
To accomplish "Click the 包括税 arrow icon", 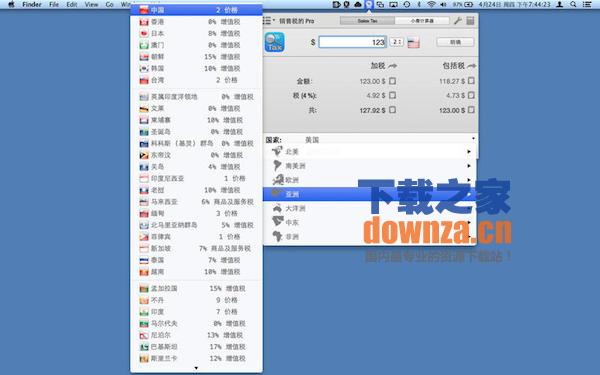I will pyautogui.click(x=471, y=66).
